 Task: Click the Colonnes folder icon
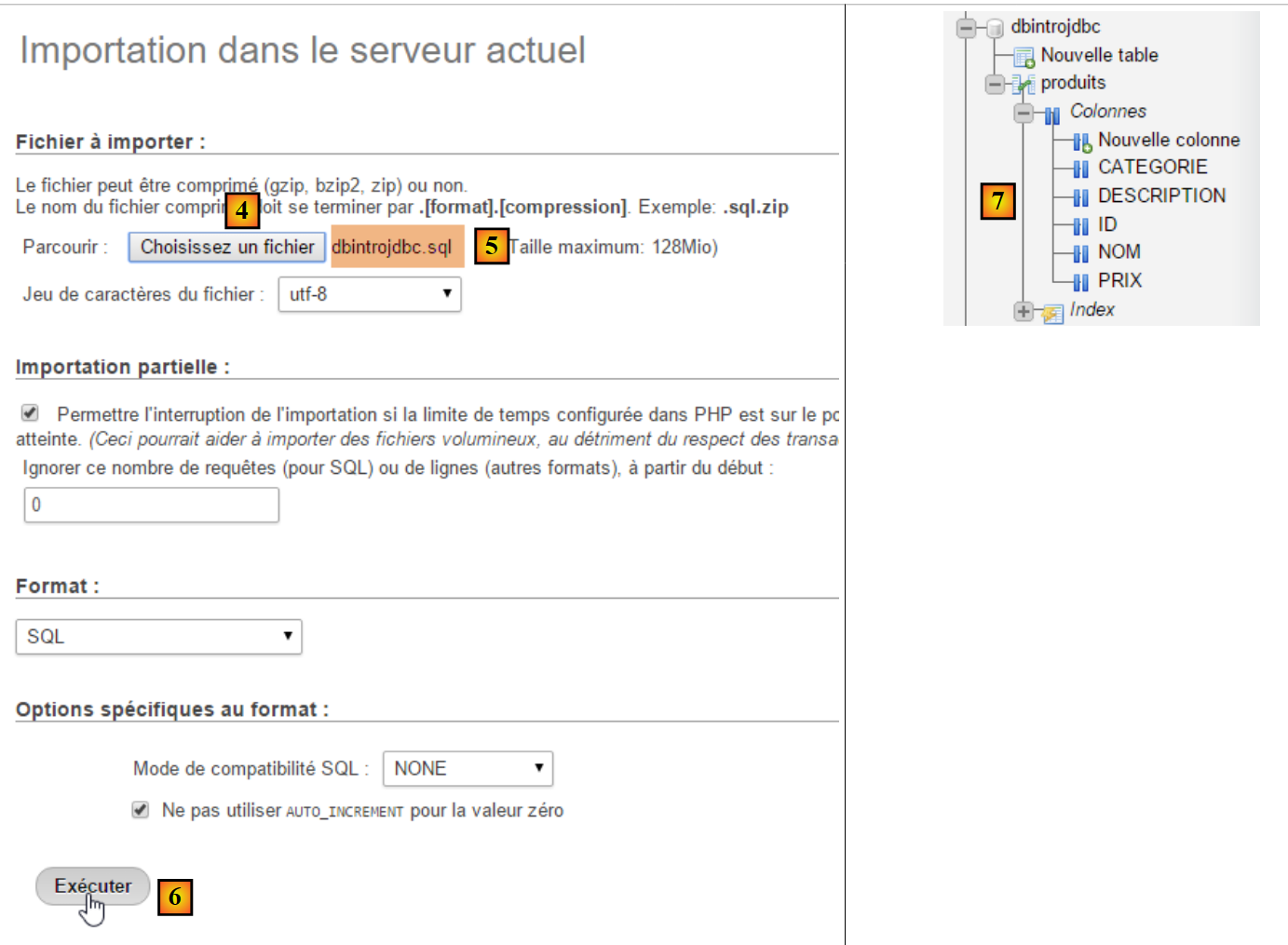point(1052,114)
